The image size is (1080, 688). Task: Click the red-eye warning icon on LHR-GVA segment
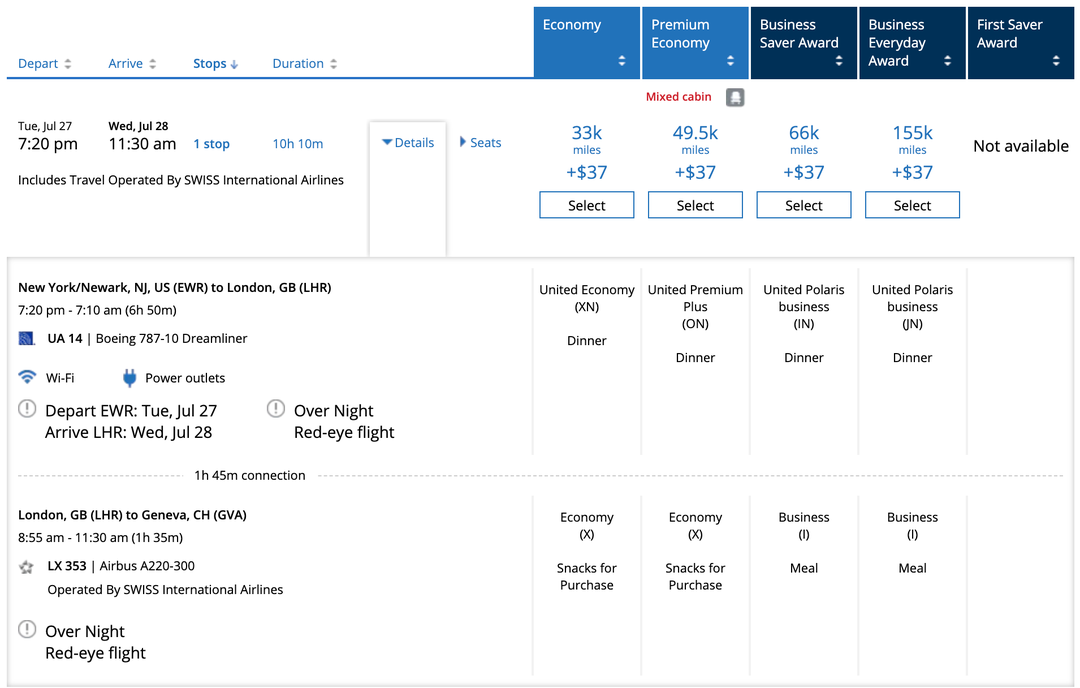coord(26,631)
